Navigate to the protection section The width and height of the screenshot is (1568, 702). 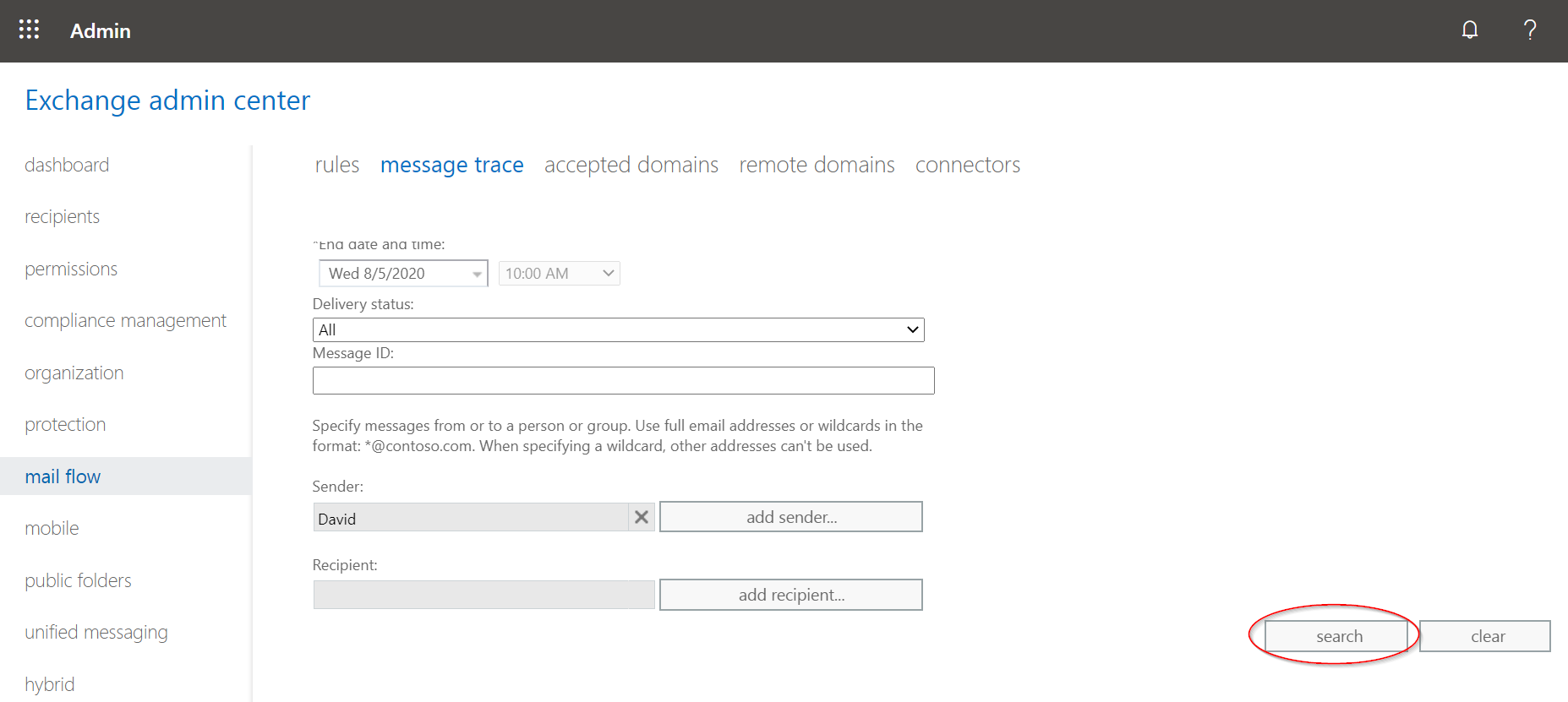tap(65, 425)
